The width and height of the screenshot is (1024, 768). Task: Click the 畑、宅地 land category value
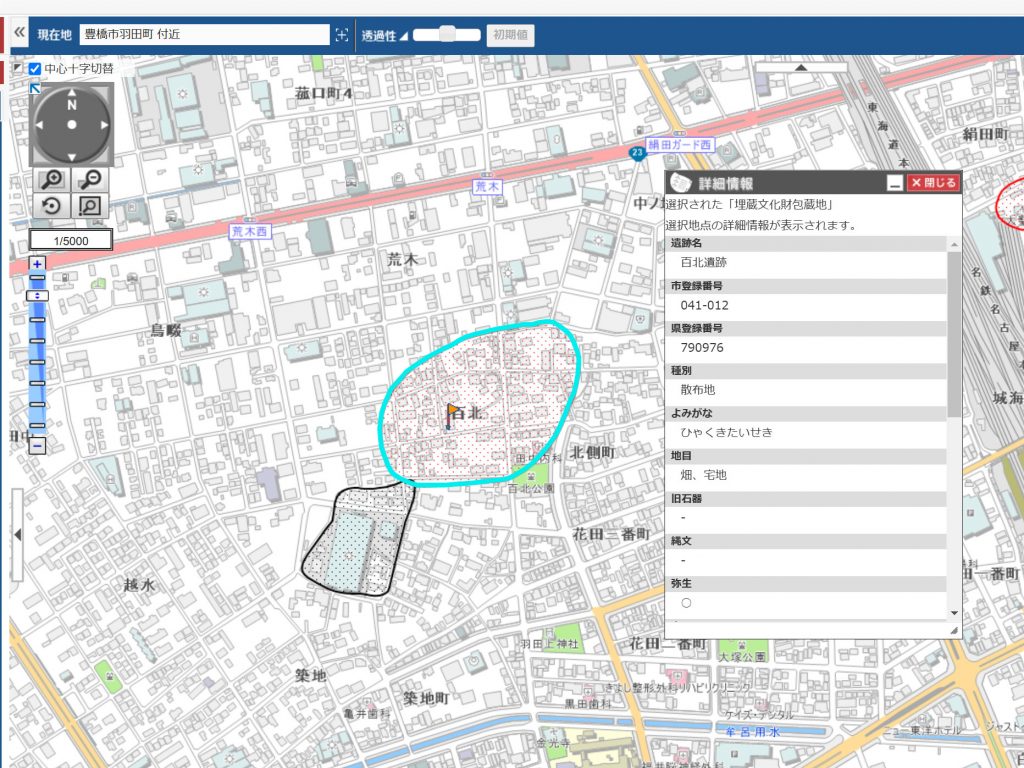(x=703, y=475)
